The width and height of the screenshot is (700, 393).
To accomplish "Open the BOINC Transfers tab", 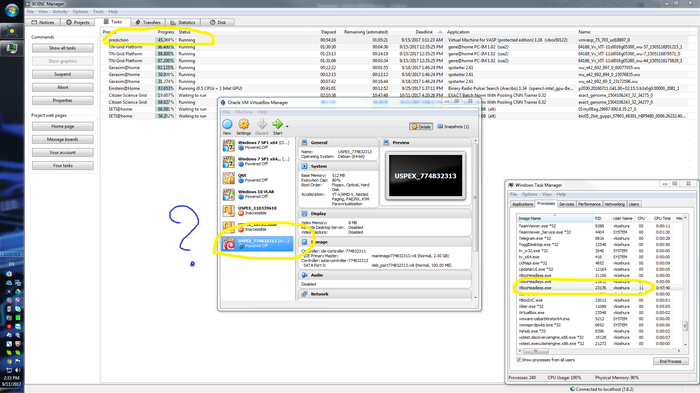I will [x=148, y=22].
